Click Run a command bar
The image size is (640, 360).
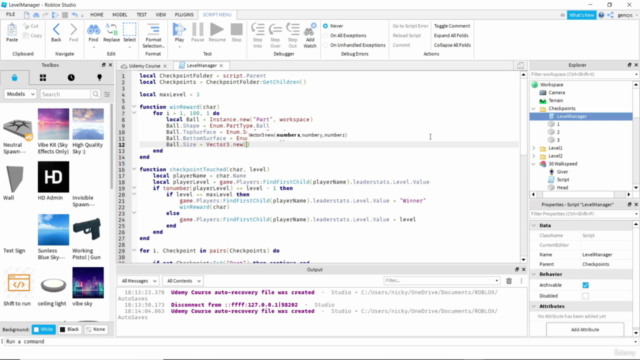click(318, 341)
